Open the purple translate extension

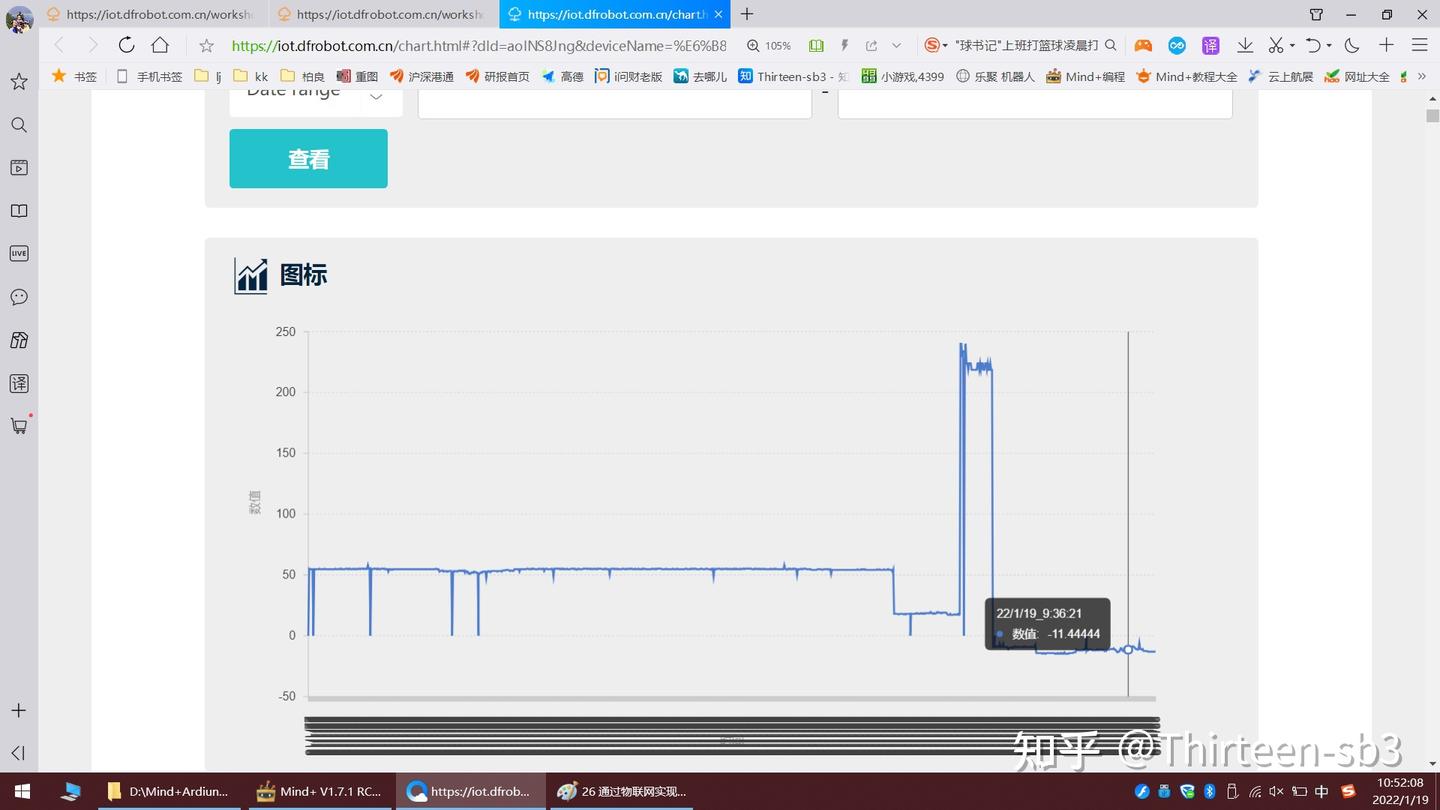point(1211,45)
